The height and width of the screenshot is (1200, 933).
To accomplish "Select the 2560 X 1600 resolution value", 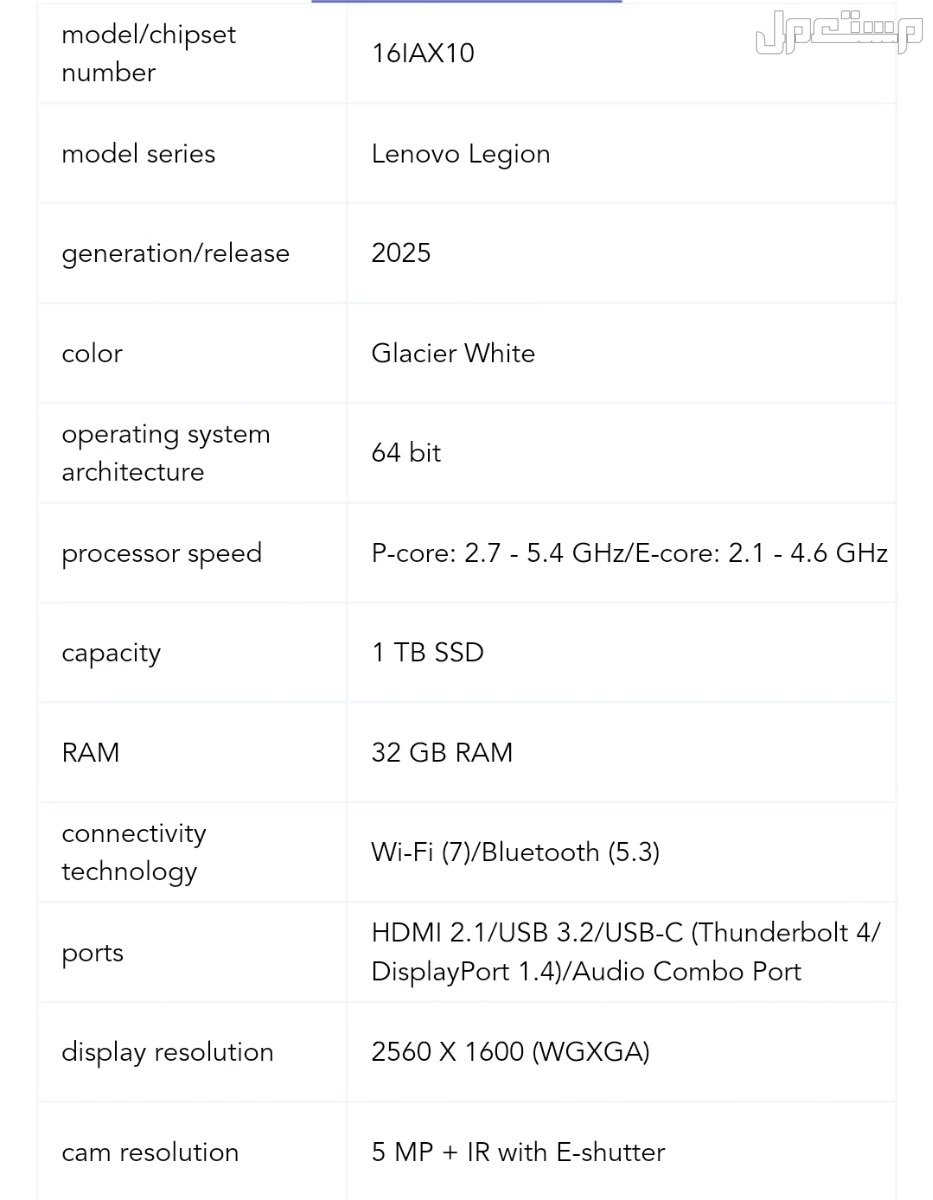I will (510, 1052).
